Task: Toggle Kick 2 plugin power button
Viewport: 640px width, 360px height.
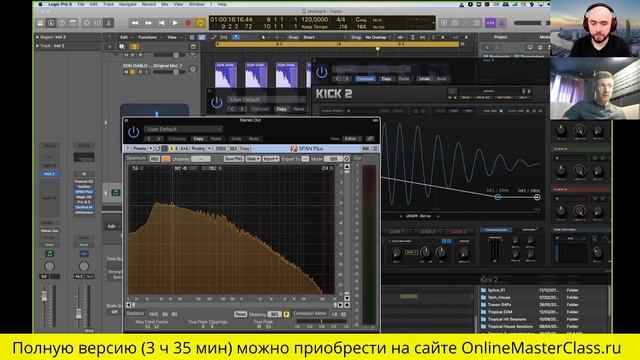Action: pyautogui.click(x=322, y=72)
